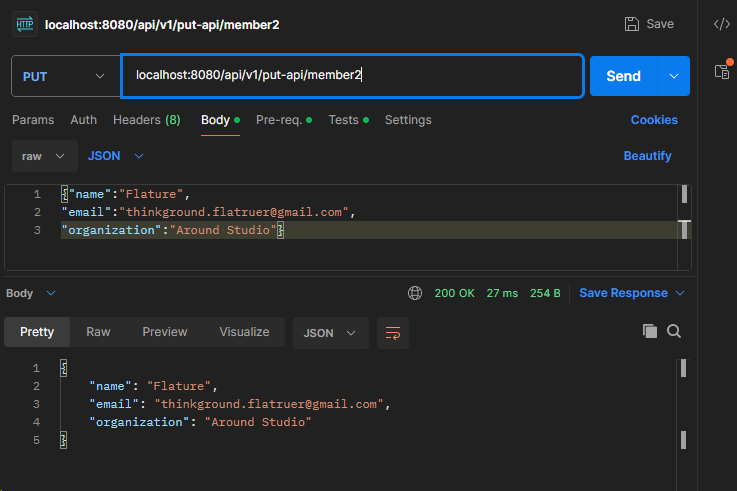
Task: Click the opening brace on response line 1
Action: pyautogui.click(x=63, y=368)
